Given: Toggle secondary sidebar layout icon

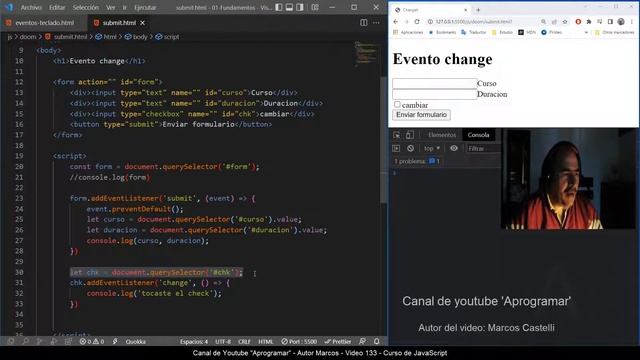Looking at the screenshot, I should [x=300, y=7].
